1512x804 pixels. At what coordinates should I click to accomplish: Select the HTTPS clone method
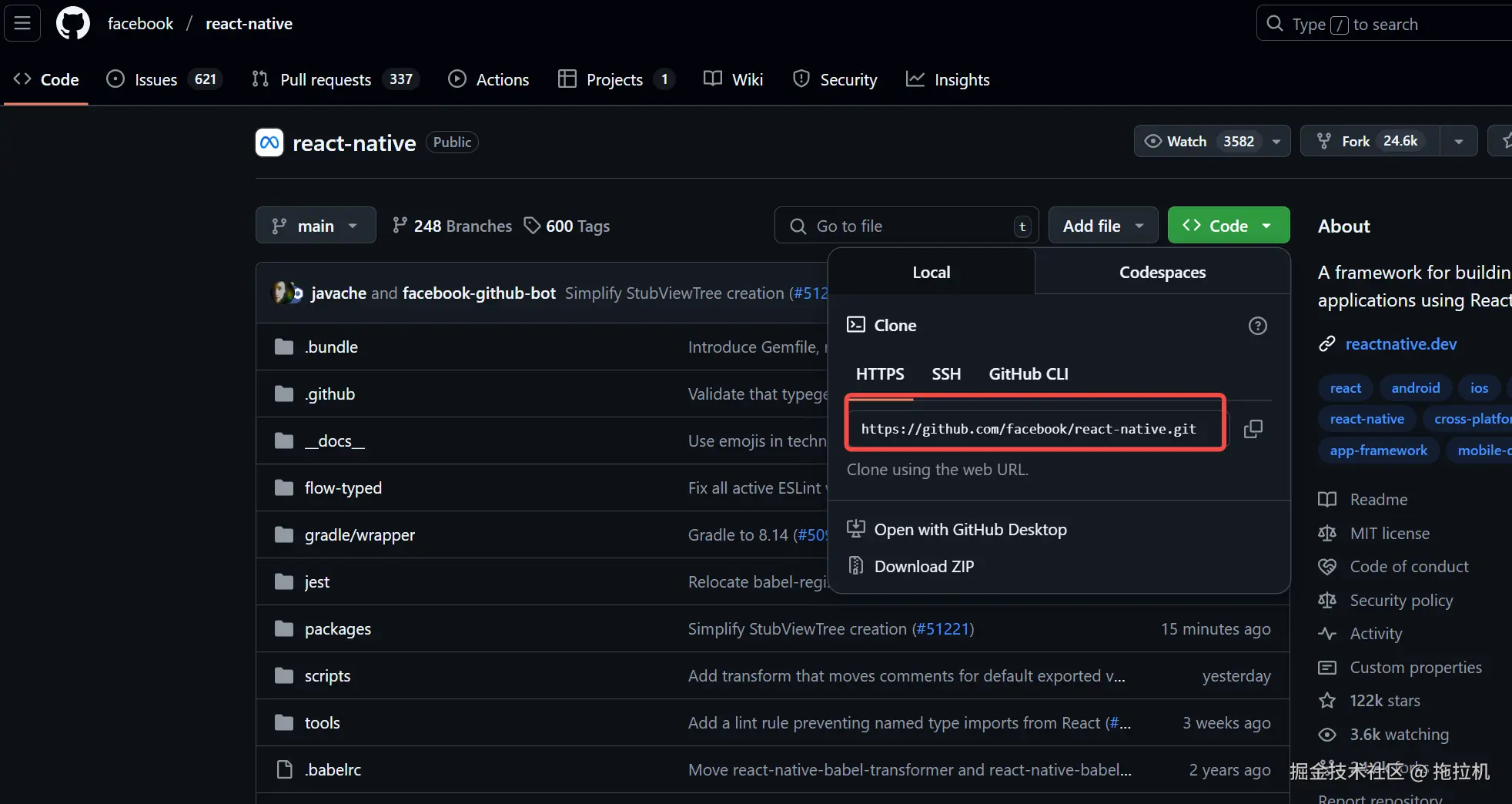[x=880, y=374]
